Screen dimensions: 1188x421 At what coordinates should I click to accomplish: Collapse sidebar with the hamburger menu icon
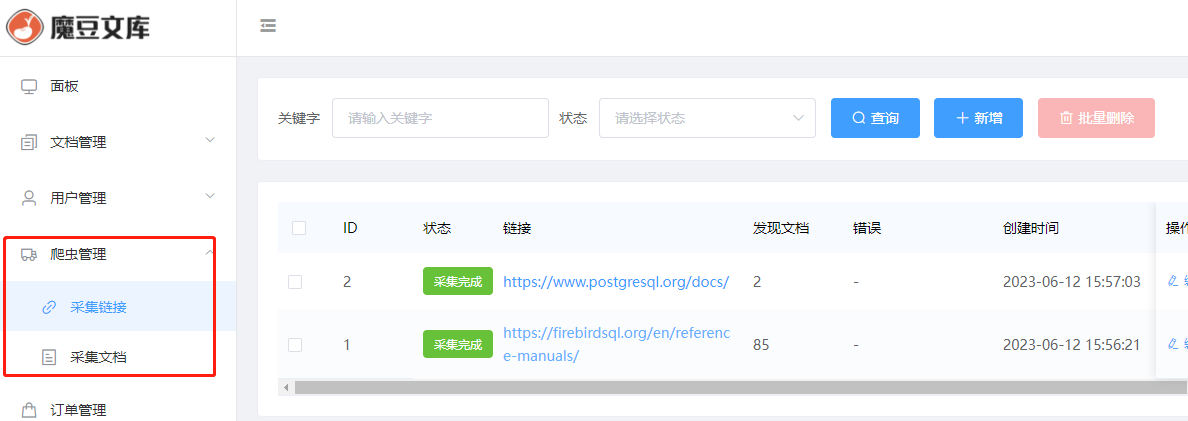coord(268,26)
